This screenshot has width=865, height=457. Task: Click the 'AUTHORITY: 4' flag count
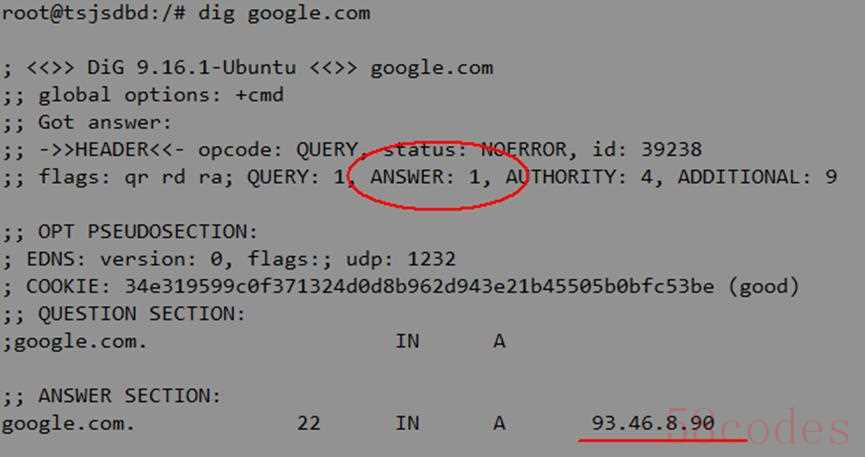click(x=579, y=177)
